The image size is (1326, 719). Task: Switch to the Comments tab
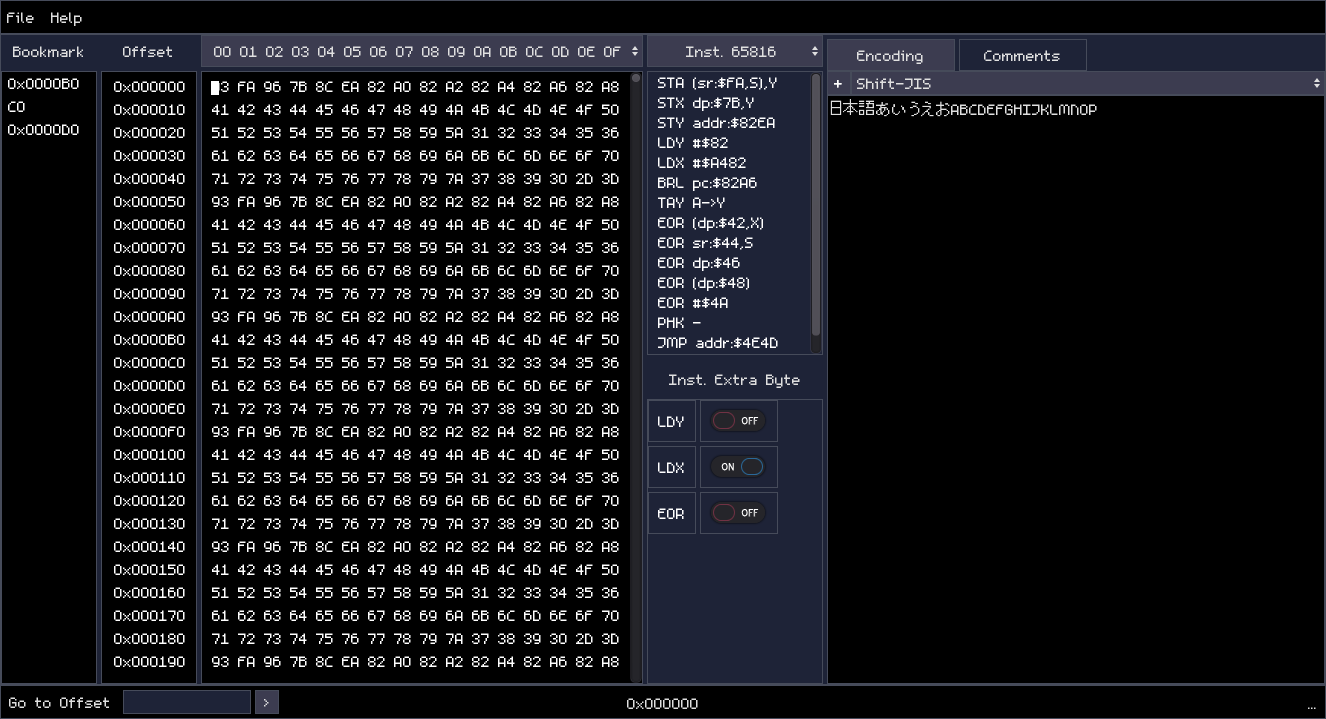click(1021, 56)
